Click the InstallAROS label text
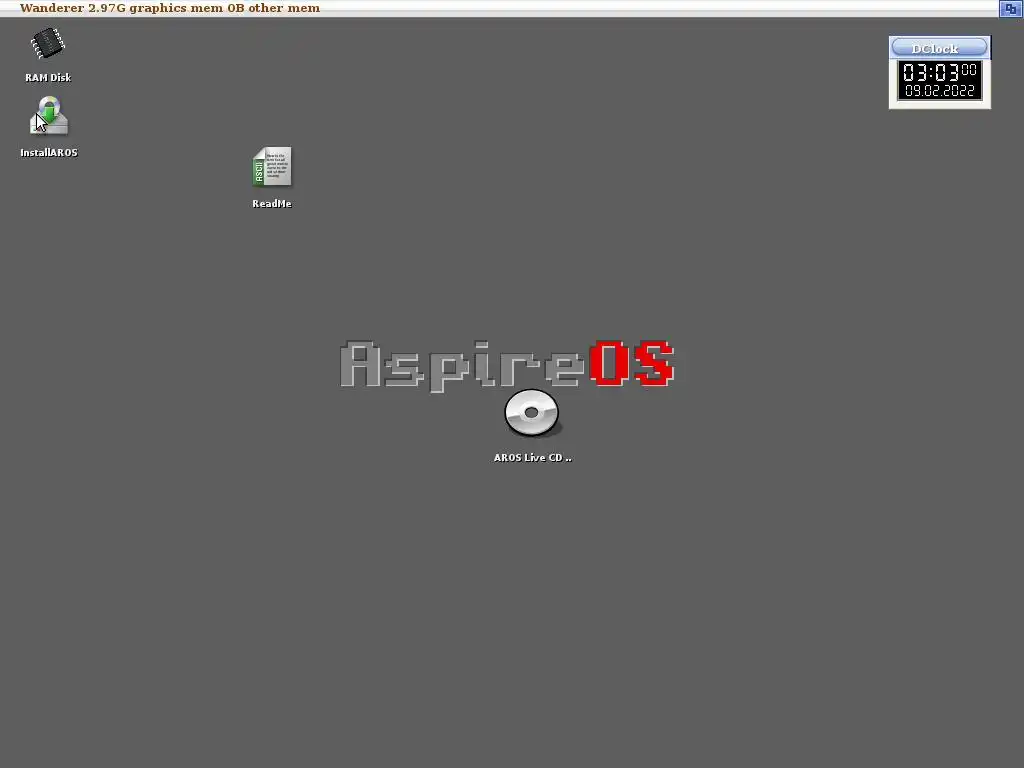The width and height of the screenshot is (1024, 768). 49,152
